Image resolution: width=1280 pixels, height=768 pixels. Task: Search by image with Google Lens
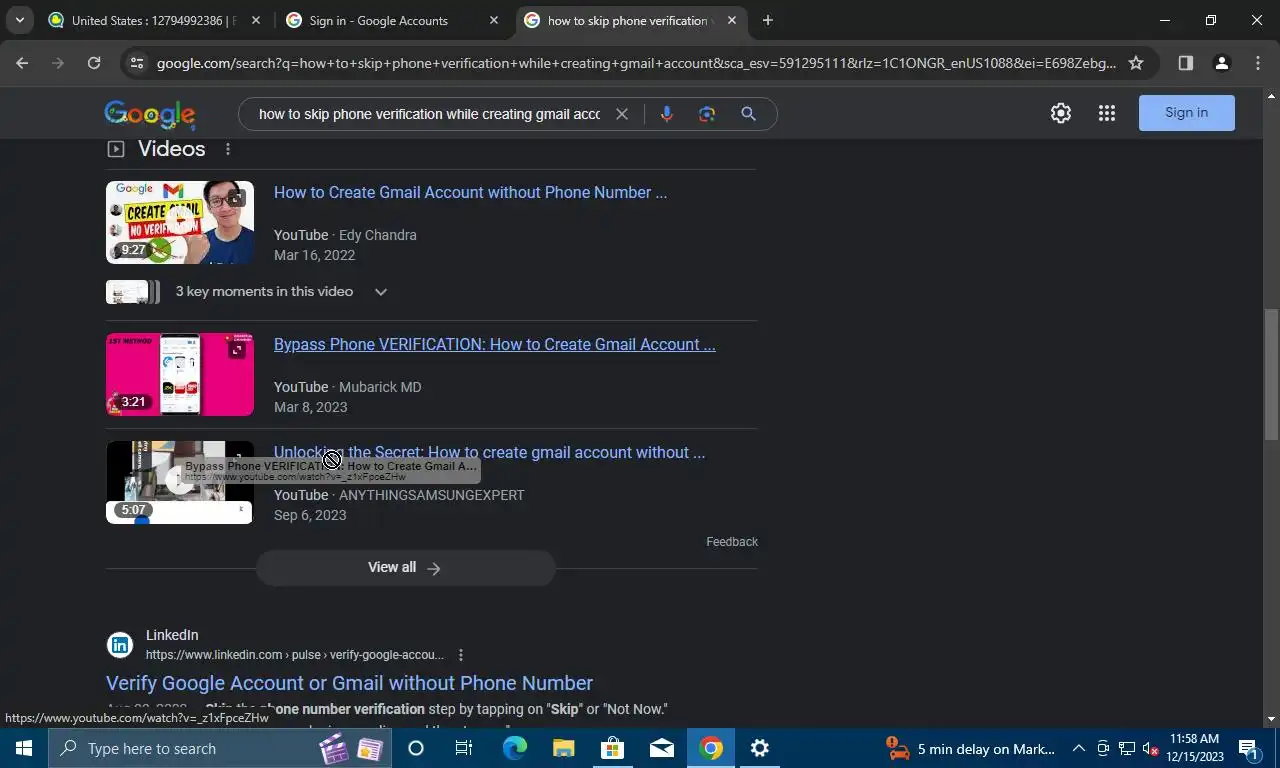pos(707,114)
